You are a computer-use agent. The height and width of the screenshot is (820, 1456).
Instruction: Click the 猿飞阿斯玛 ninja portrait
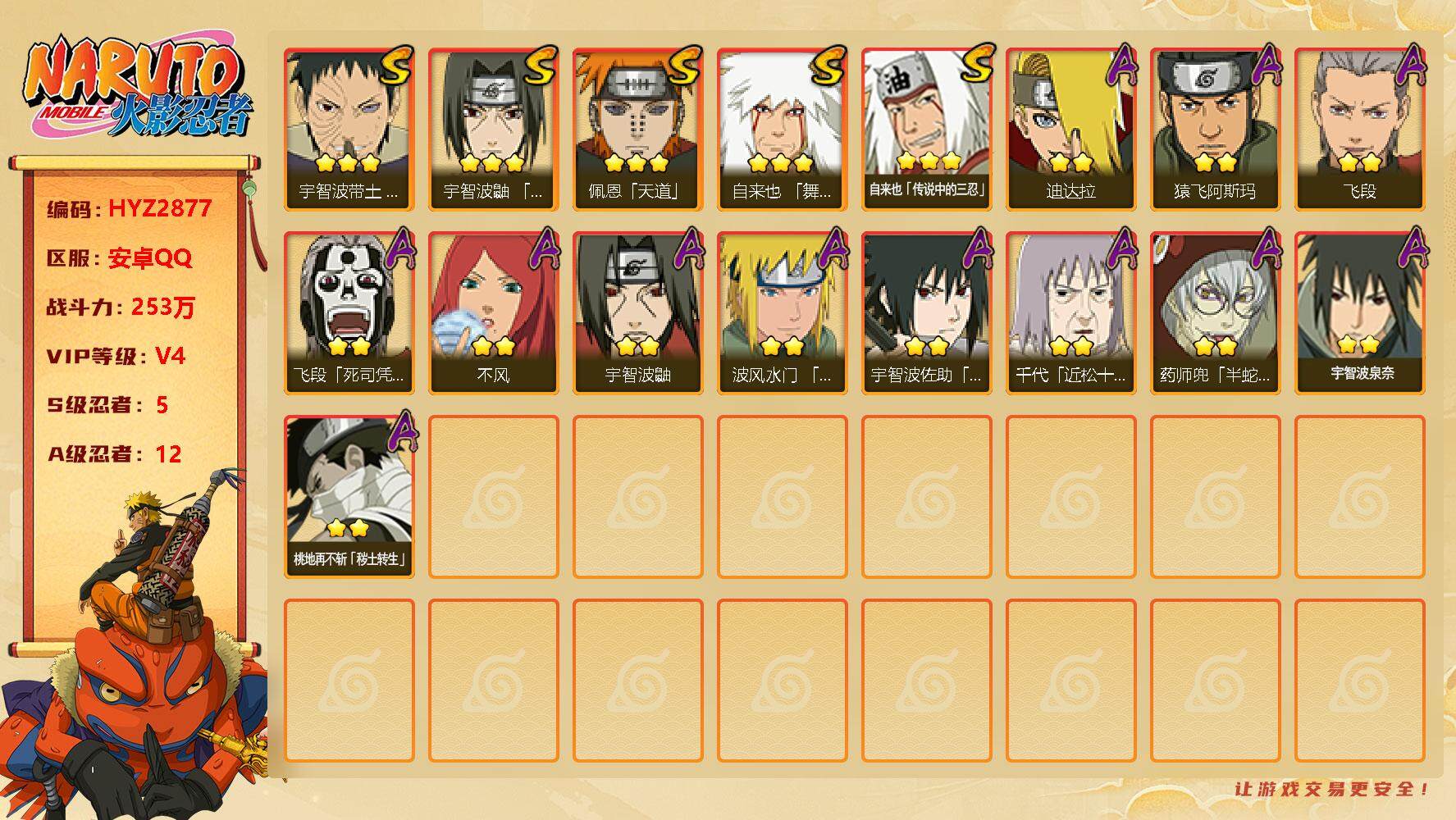pos(1215,130)
